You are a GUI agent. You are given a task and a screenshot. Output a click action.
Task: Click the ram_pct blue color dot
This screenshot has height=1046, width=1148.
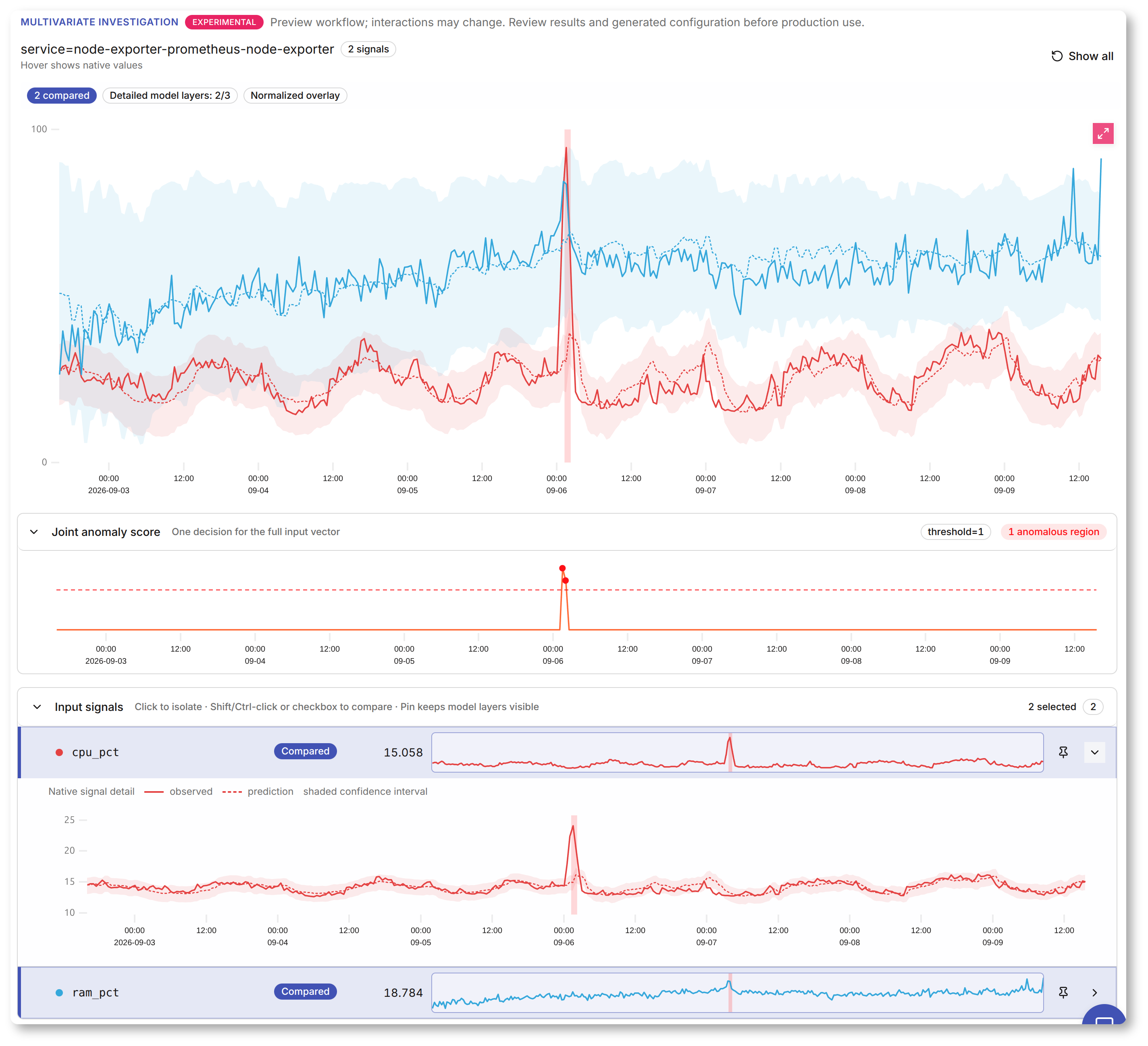[59, 992]
